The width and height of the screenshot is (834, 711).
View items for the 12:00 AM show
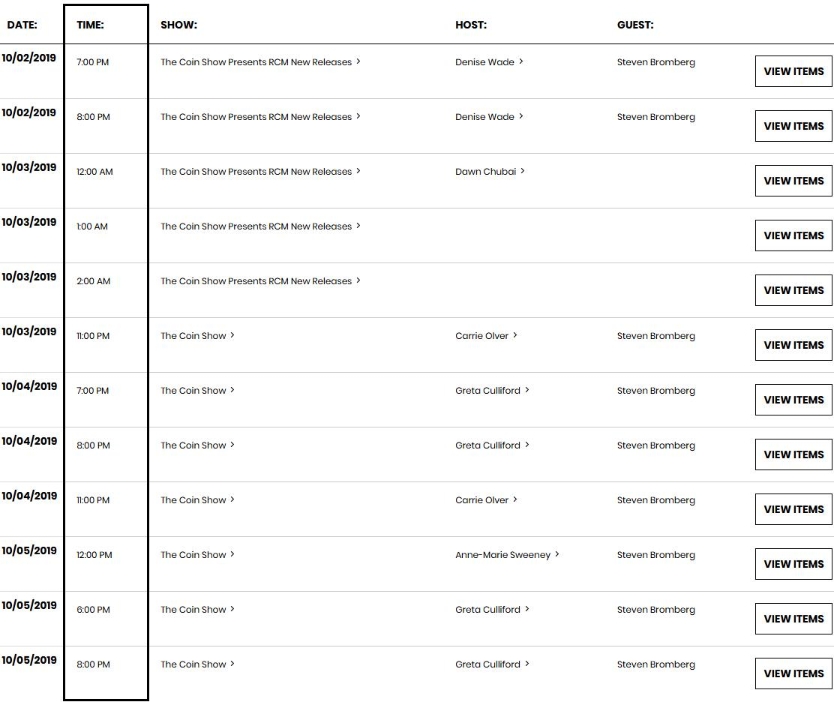pos(794,181)
